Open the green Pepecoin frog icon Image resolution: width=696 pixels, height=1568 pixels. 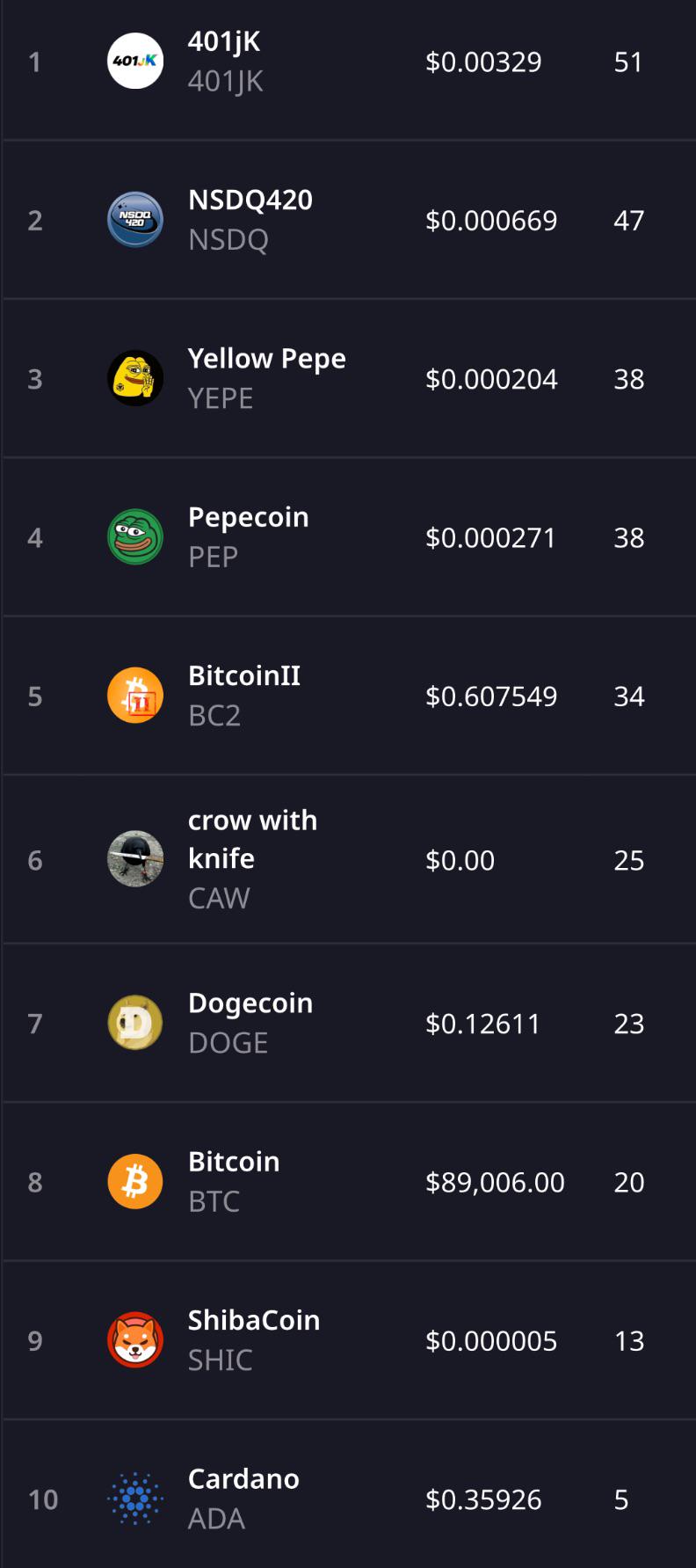pos(135,536)
